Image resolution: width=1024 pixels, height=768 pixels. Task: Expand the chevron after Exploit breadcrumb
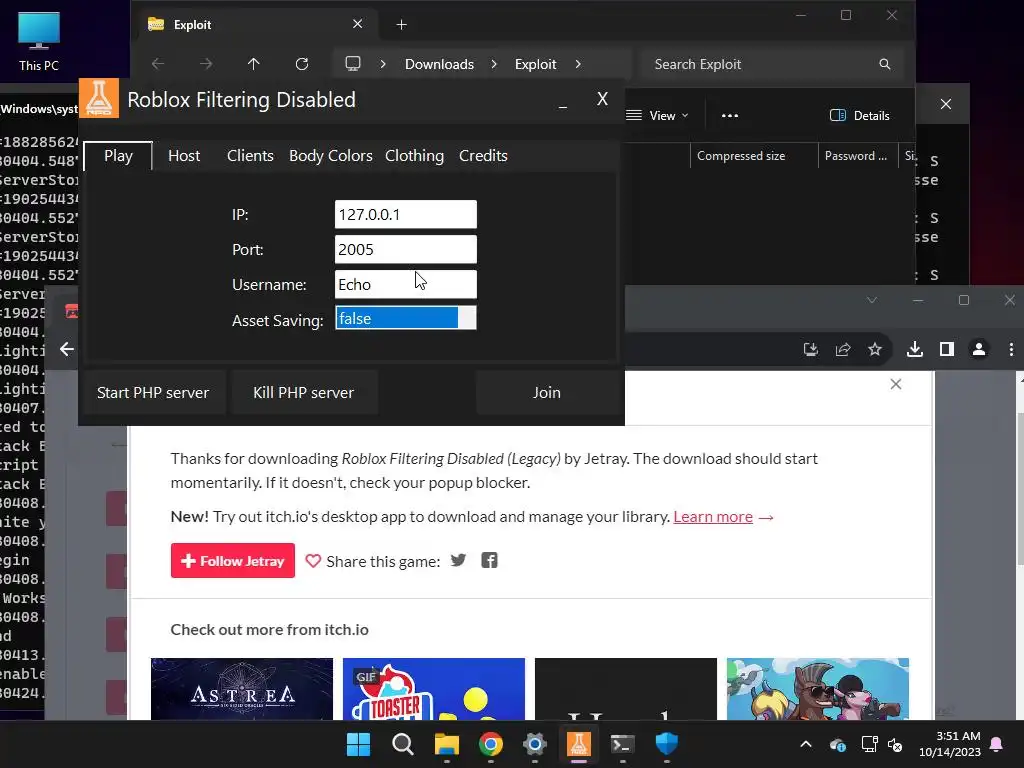(578, 64)
